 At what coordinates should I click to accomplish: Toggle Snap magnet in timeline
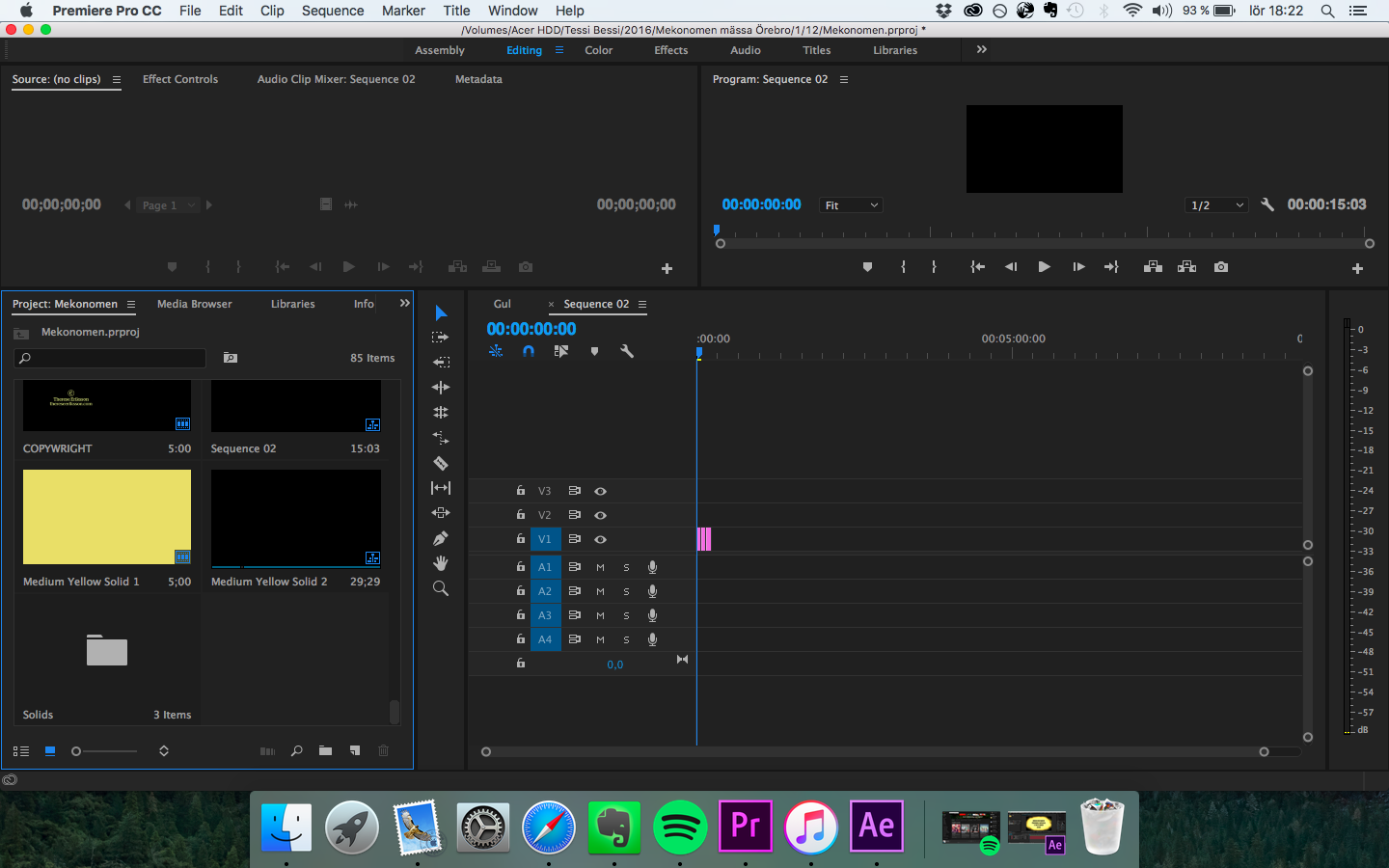coord(529,352)
